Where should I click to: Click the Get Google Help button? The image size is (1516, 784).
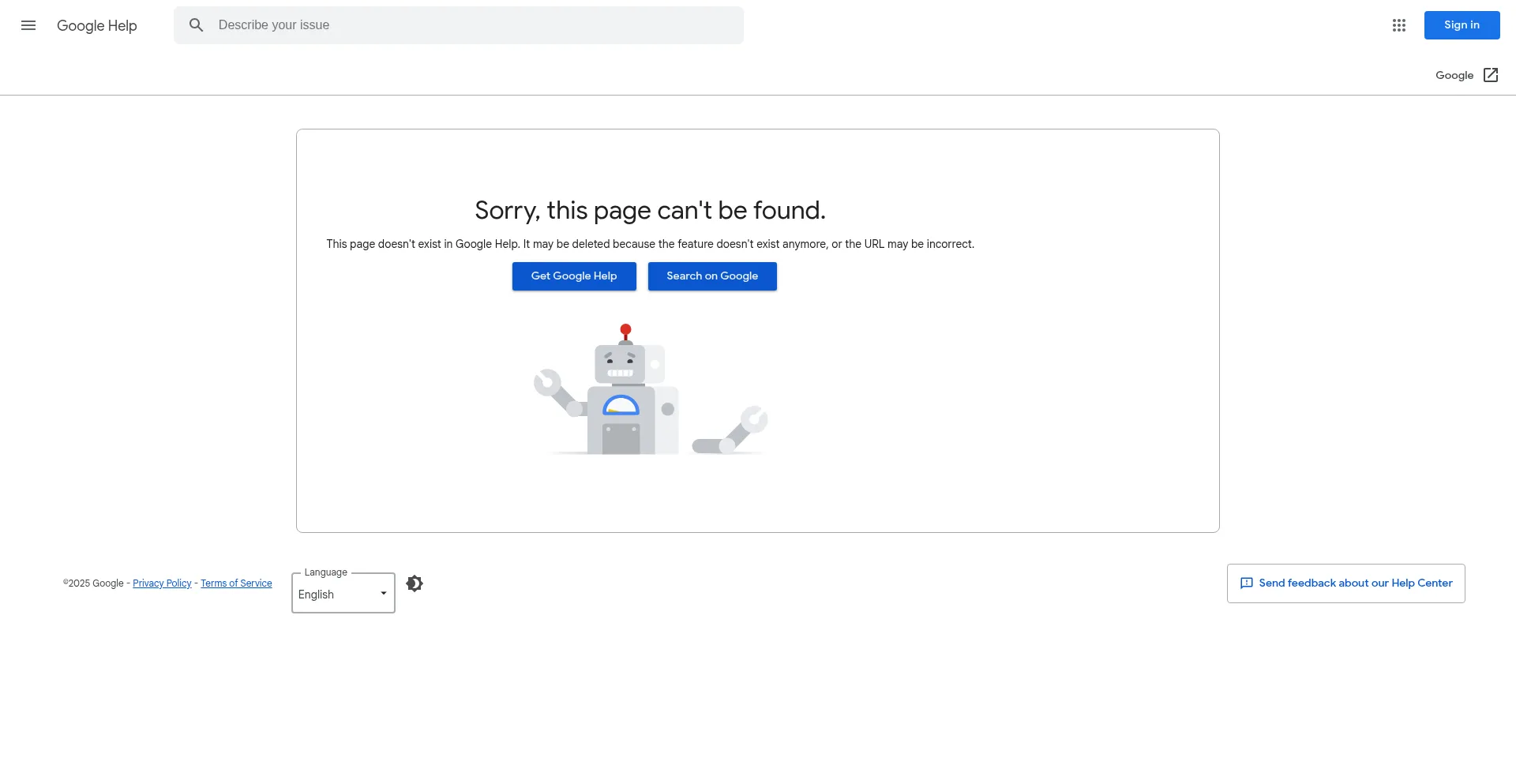coord(574,276)
